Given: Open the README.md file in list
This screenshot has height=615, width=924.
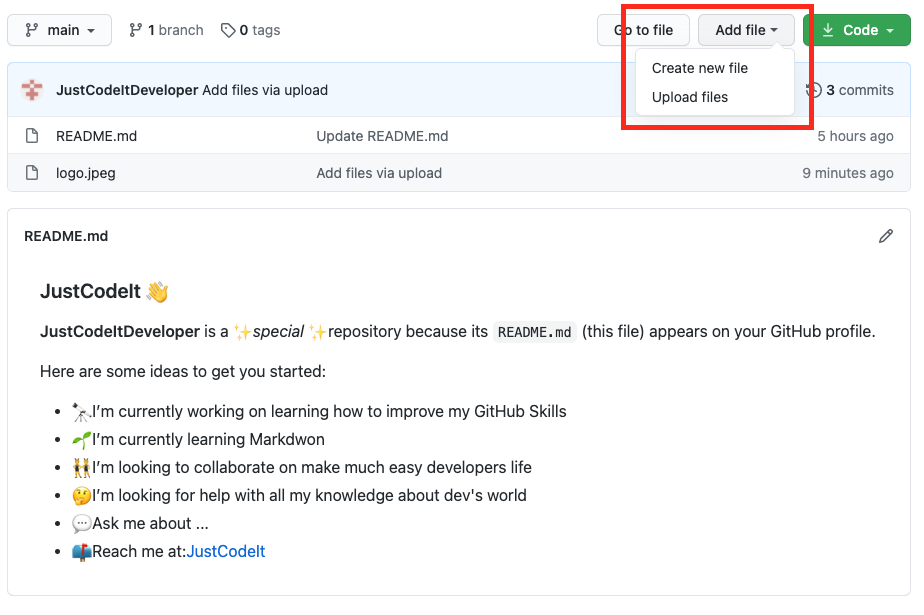Looking at the screenshot, I should click(x=97, y=136).
